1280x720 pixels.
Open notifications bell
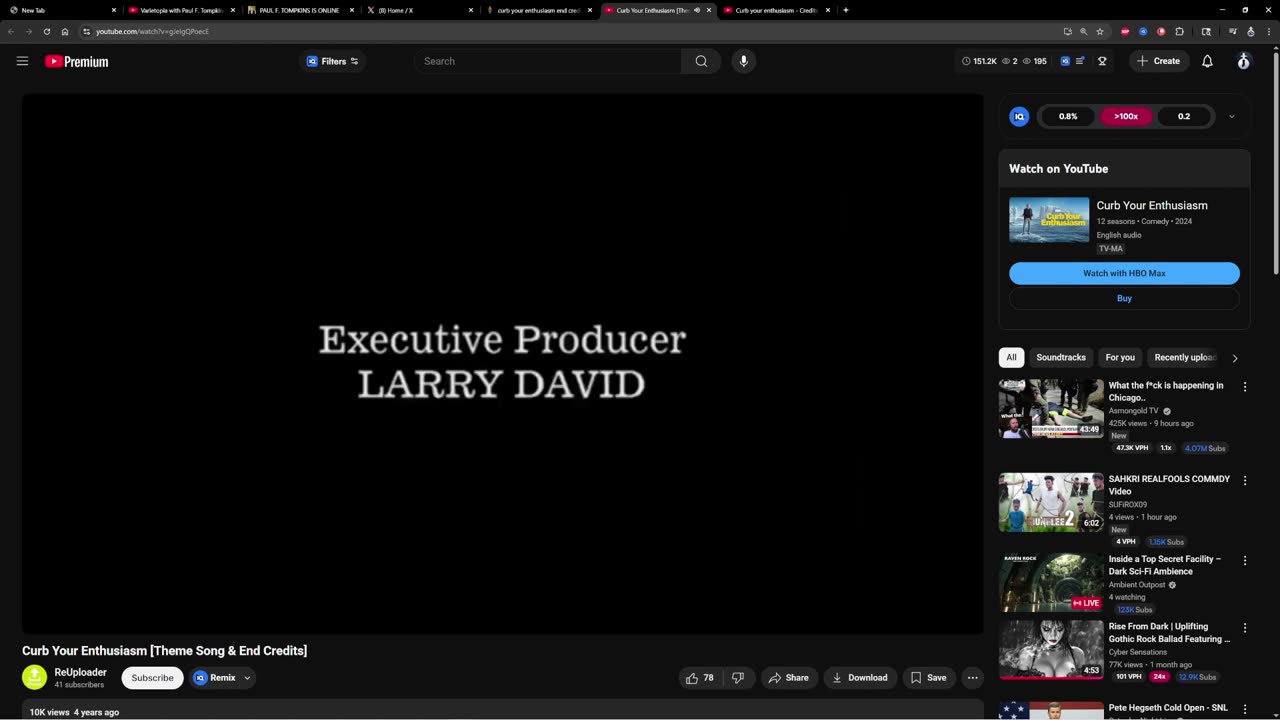click(1207, 61)
